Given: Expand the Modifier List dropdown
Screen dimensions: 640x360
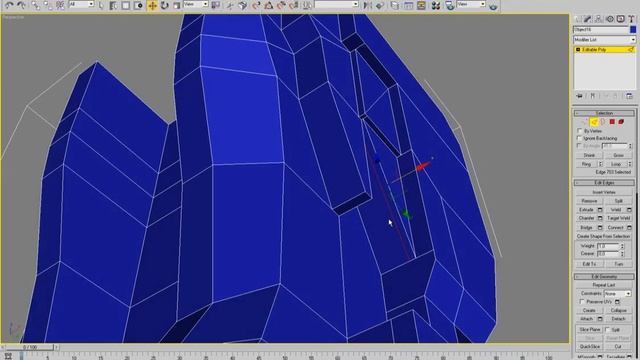Looking at the screenshot, I should point(604,40).
